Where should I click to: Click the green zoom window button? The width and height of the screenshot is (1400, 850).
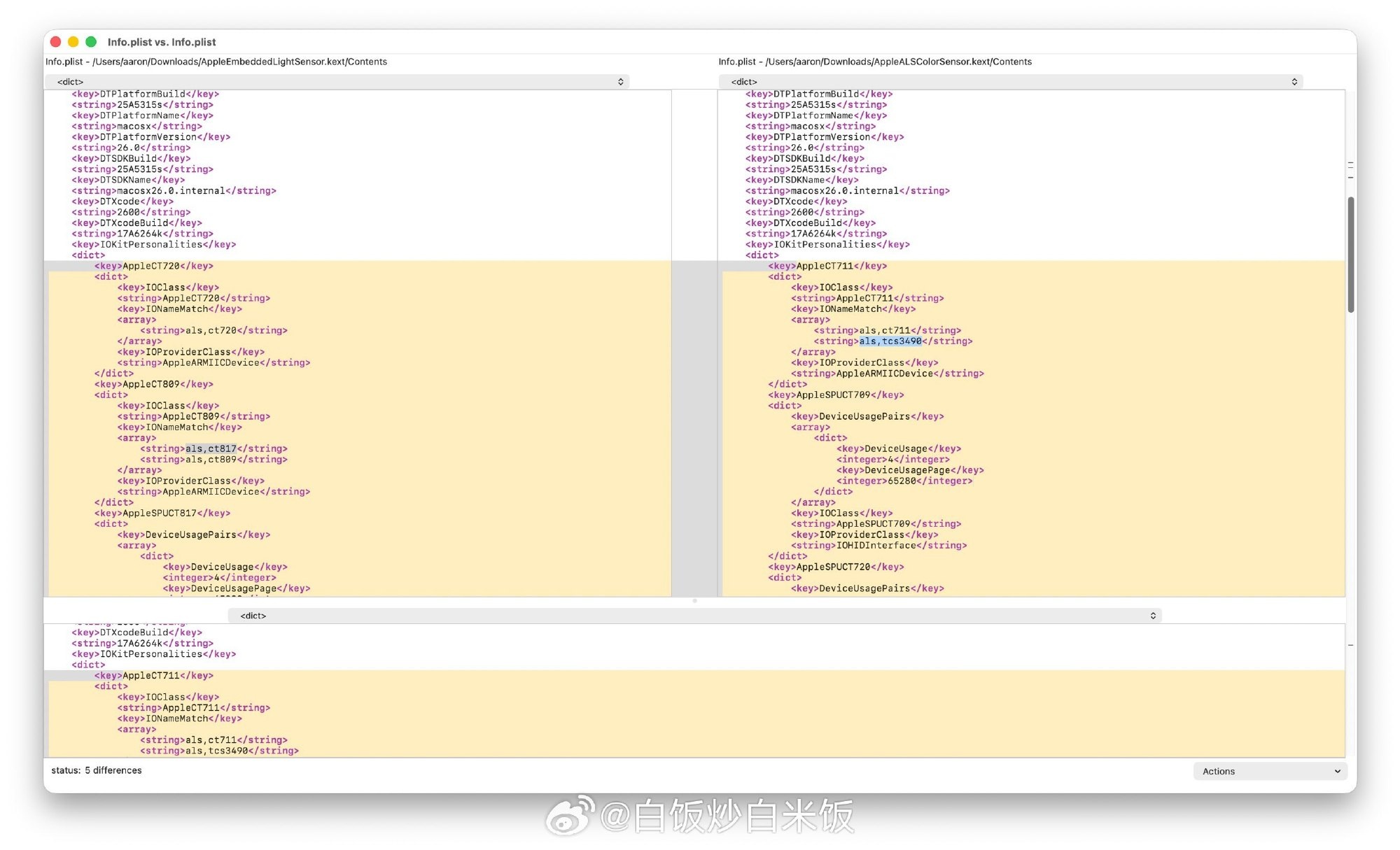91,42
